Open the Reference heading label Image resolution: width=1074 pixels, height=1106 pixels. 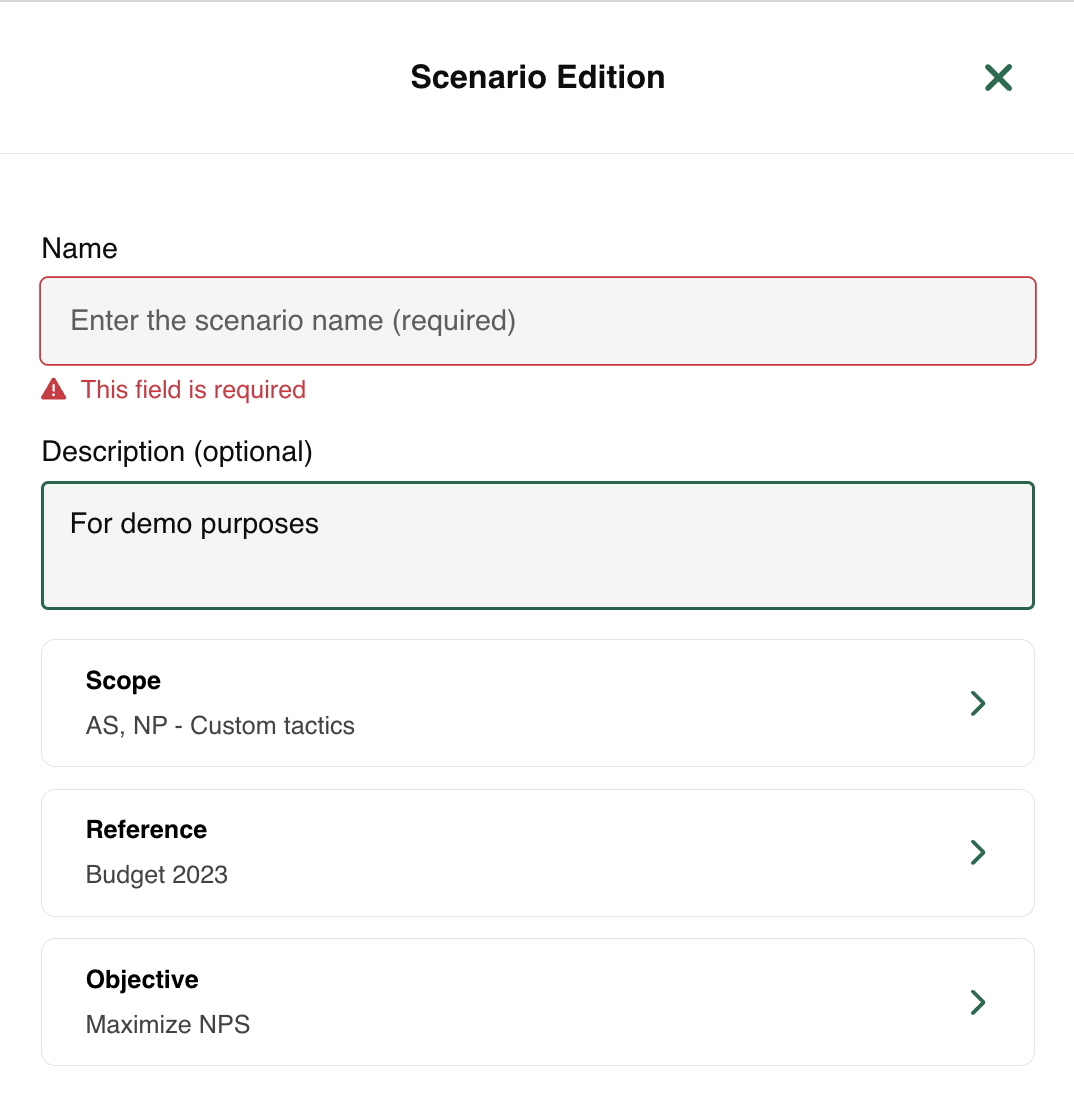[x=147, y=830]
